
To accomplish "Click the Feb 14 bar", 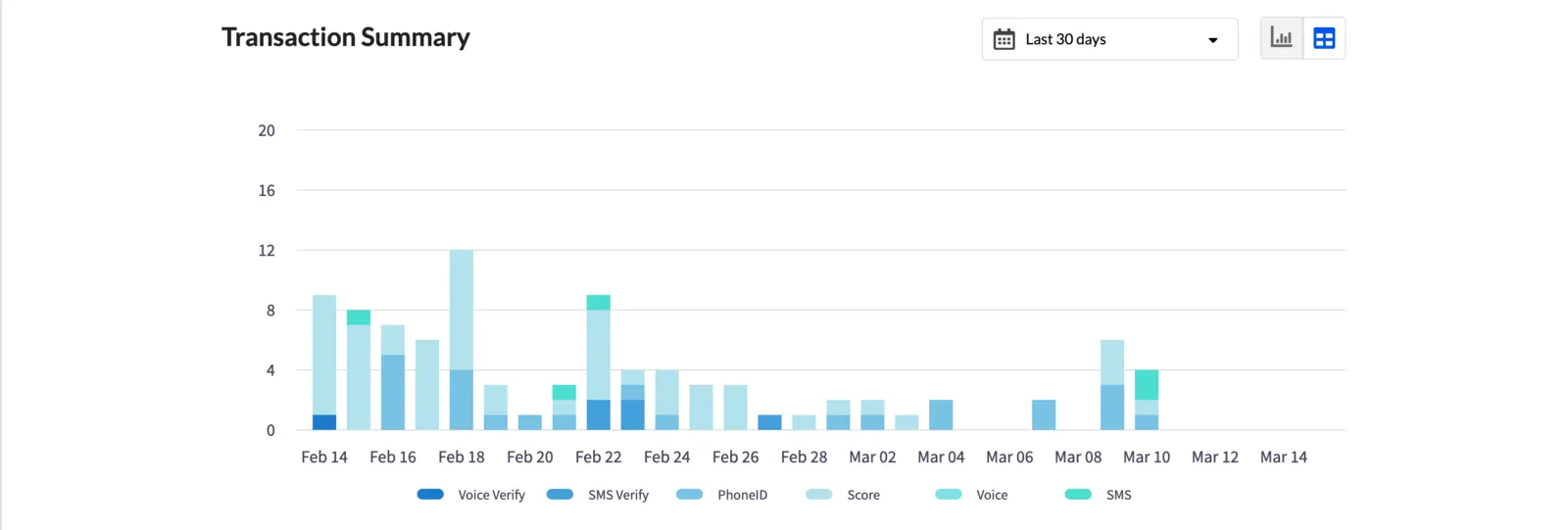I will coord(324,362).
